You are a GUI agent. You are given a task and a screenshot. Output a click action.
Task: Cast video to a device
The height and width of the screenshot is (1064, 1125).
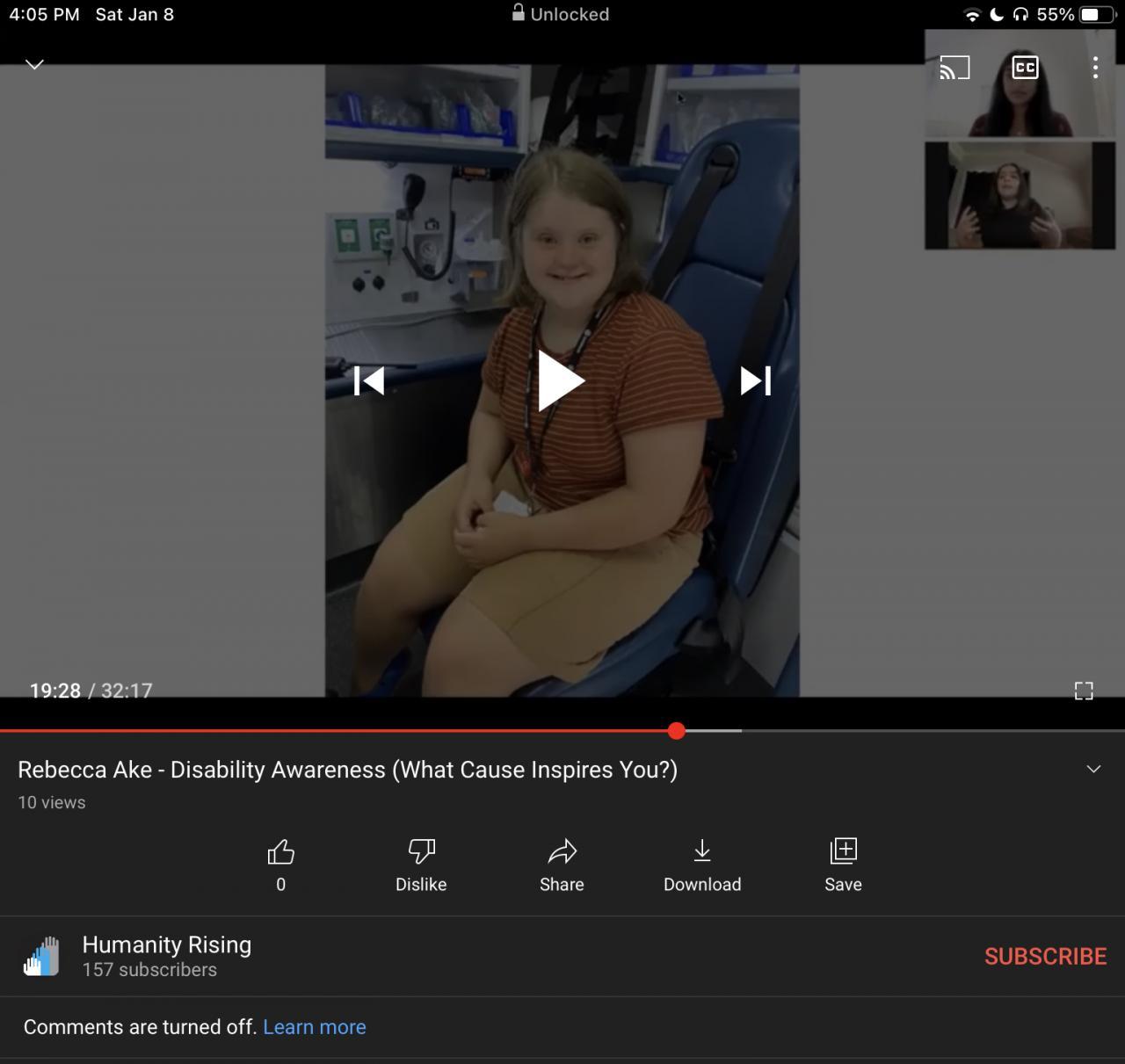coord(954,68)
